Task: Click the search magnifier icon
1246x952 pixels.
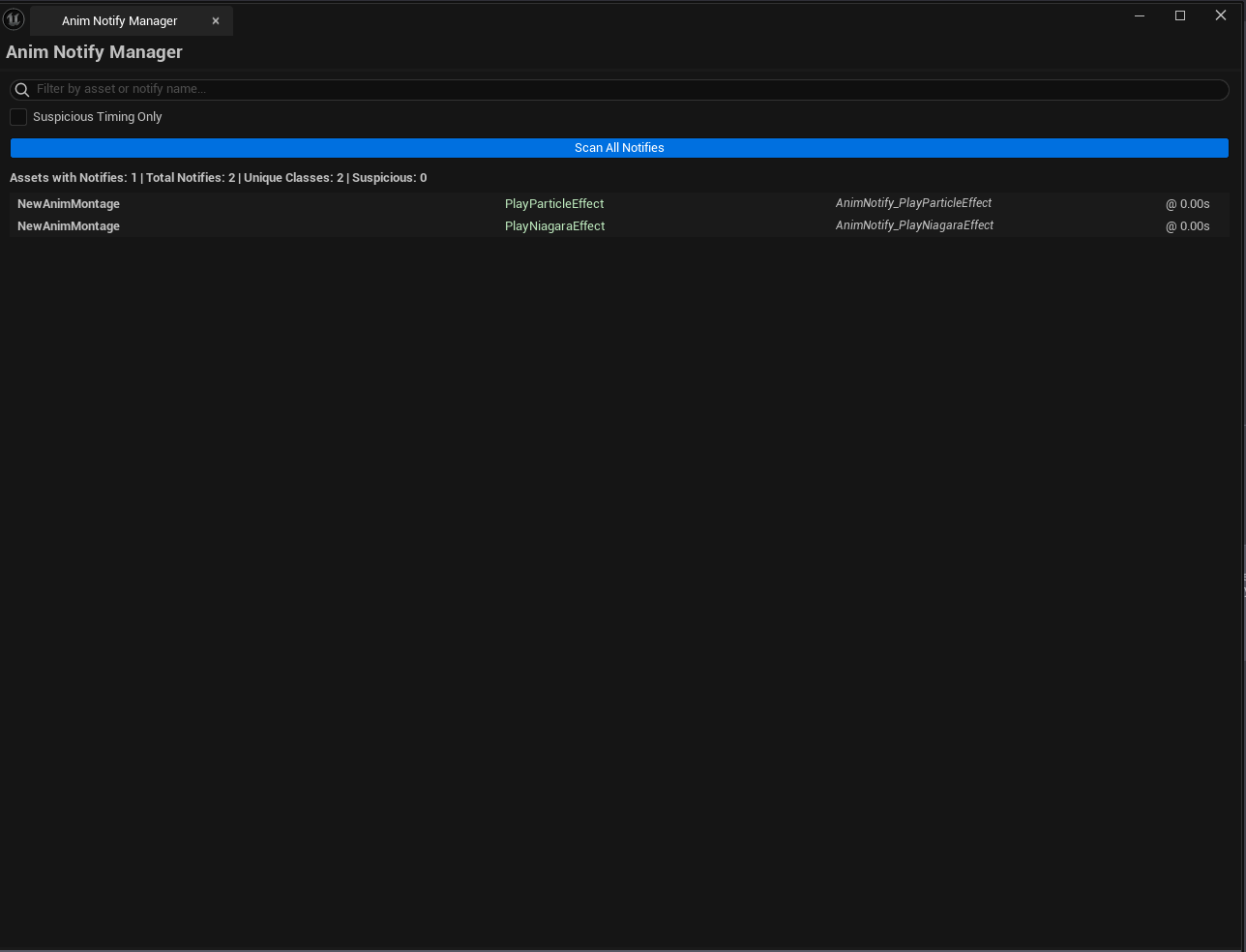Action: point(22,90)
